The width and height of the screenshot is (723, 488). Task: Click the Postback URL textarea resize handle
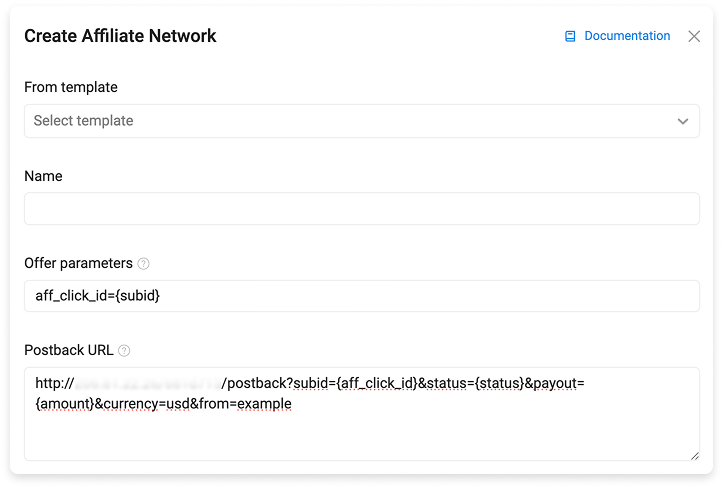695,456
